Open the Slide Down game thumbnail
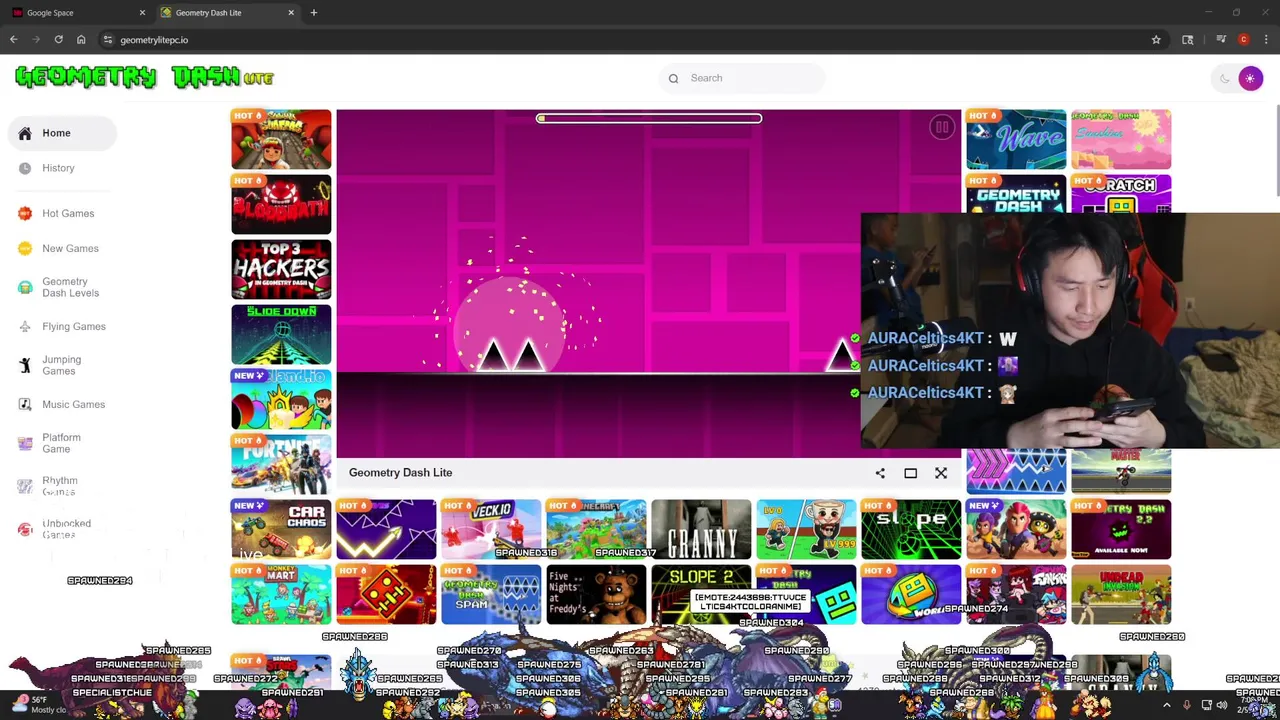 [x=281, y=334]
